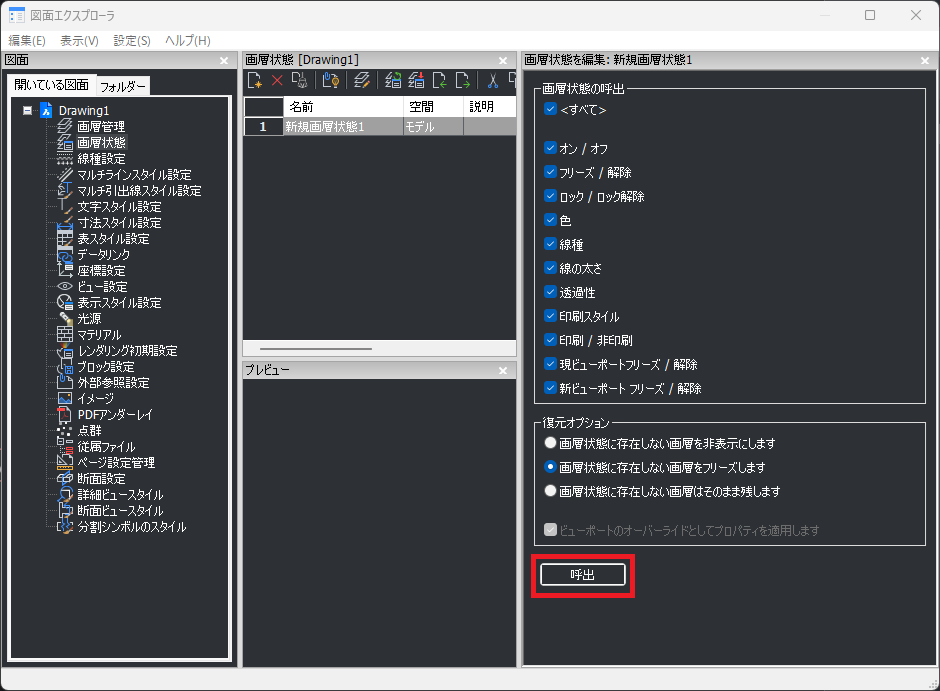Open ビュー設定 with the eye icon

coord(65,286)
